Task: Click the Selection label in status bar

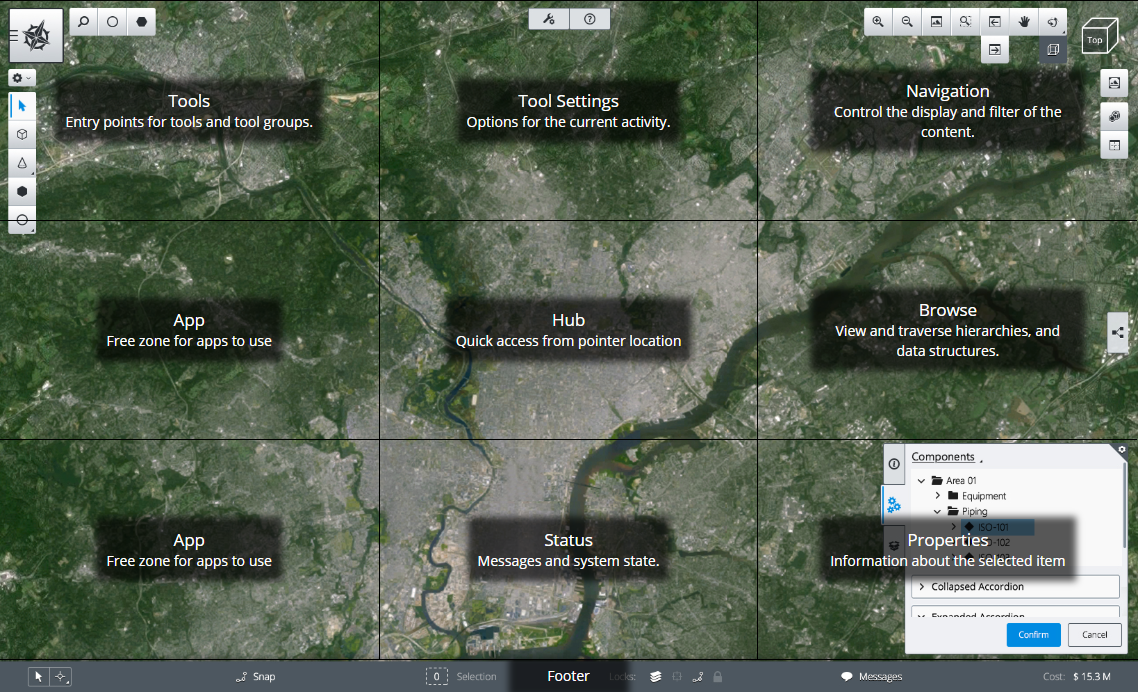Action: [x=476, y=677]
